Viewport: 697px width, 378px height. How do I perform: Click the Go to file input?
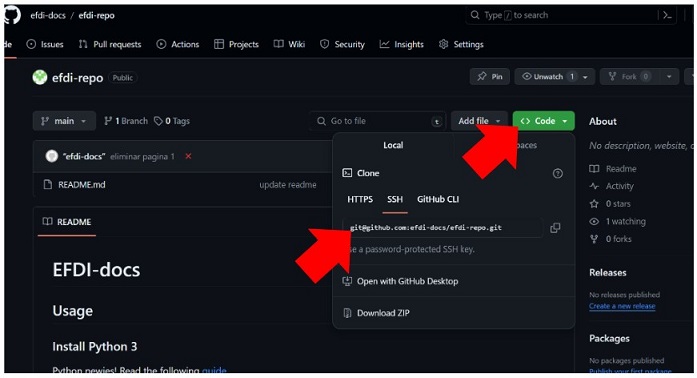pos(377,121)
